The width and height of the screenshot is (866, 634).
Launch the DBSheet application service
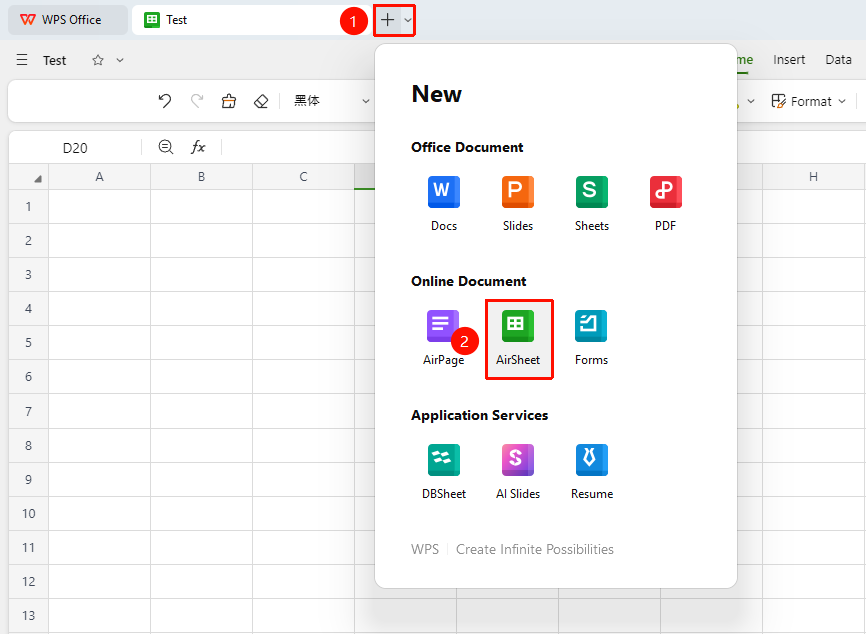tap(443, 472)
